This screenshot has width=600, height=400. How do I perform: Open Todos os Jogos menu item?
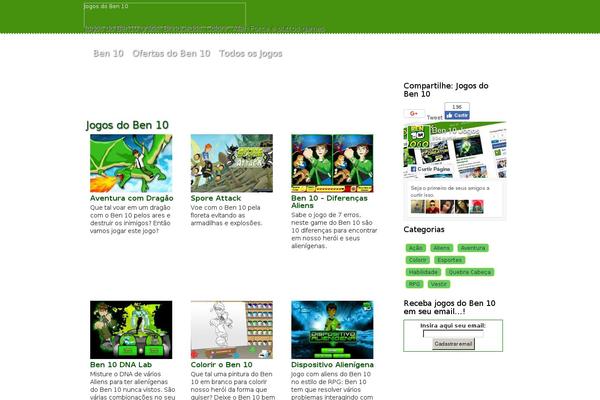point(251,54)
